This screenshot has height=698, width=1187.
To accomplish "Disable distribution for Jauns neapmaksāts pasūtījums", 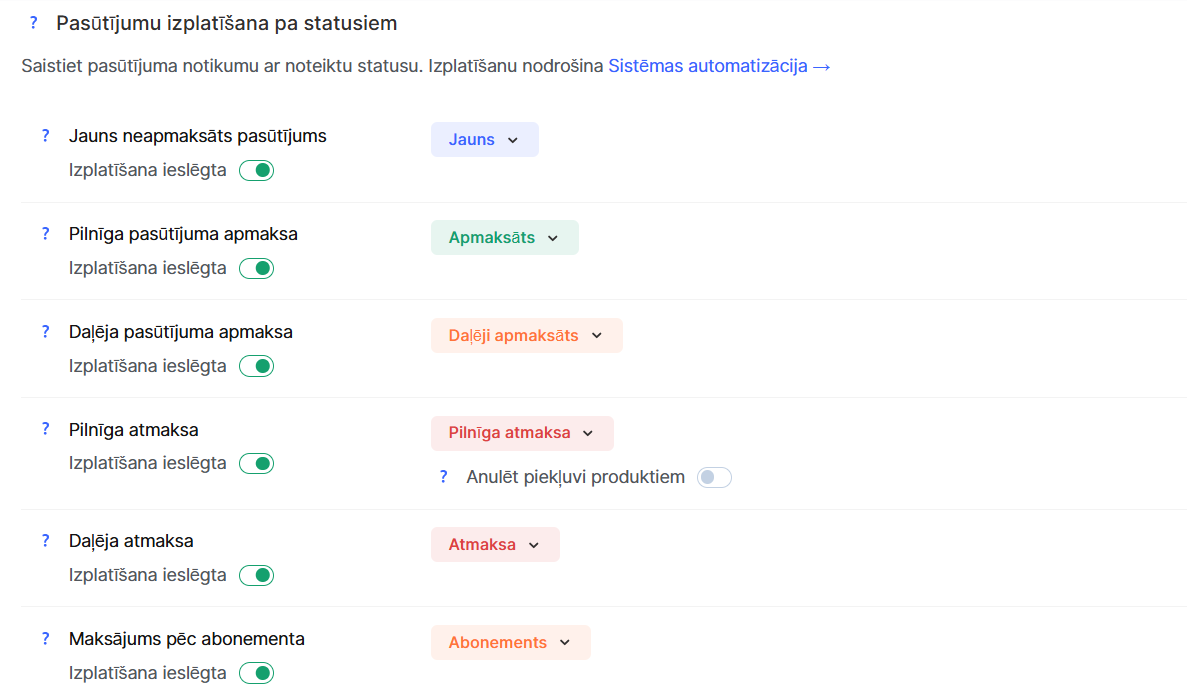I will [x=256, y=170].
